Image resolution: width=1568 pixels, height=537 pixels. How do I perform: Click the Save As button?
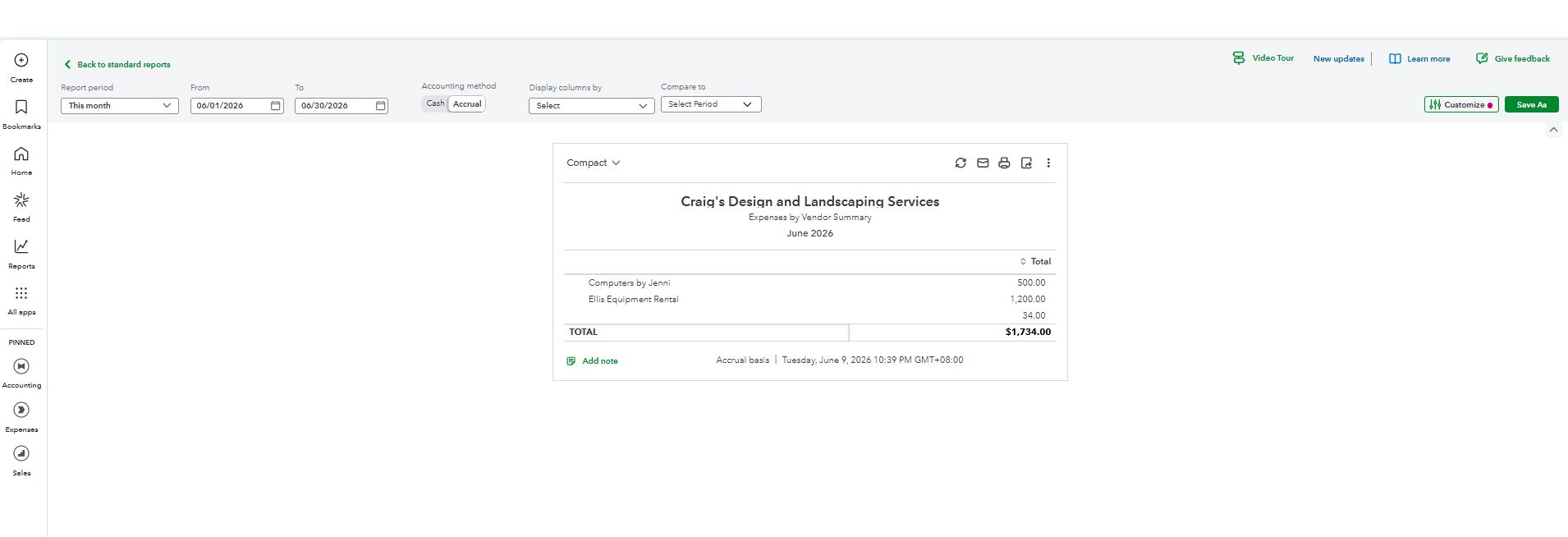pyautogui.click(x=1531, y=104)
